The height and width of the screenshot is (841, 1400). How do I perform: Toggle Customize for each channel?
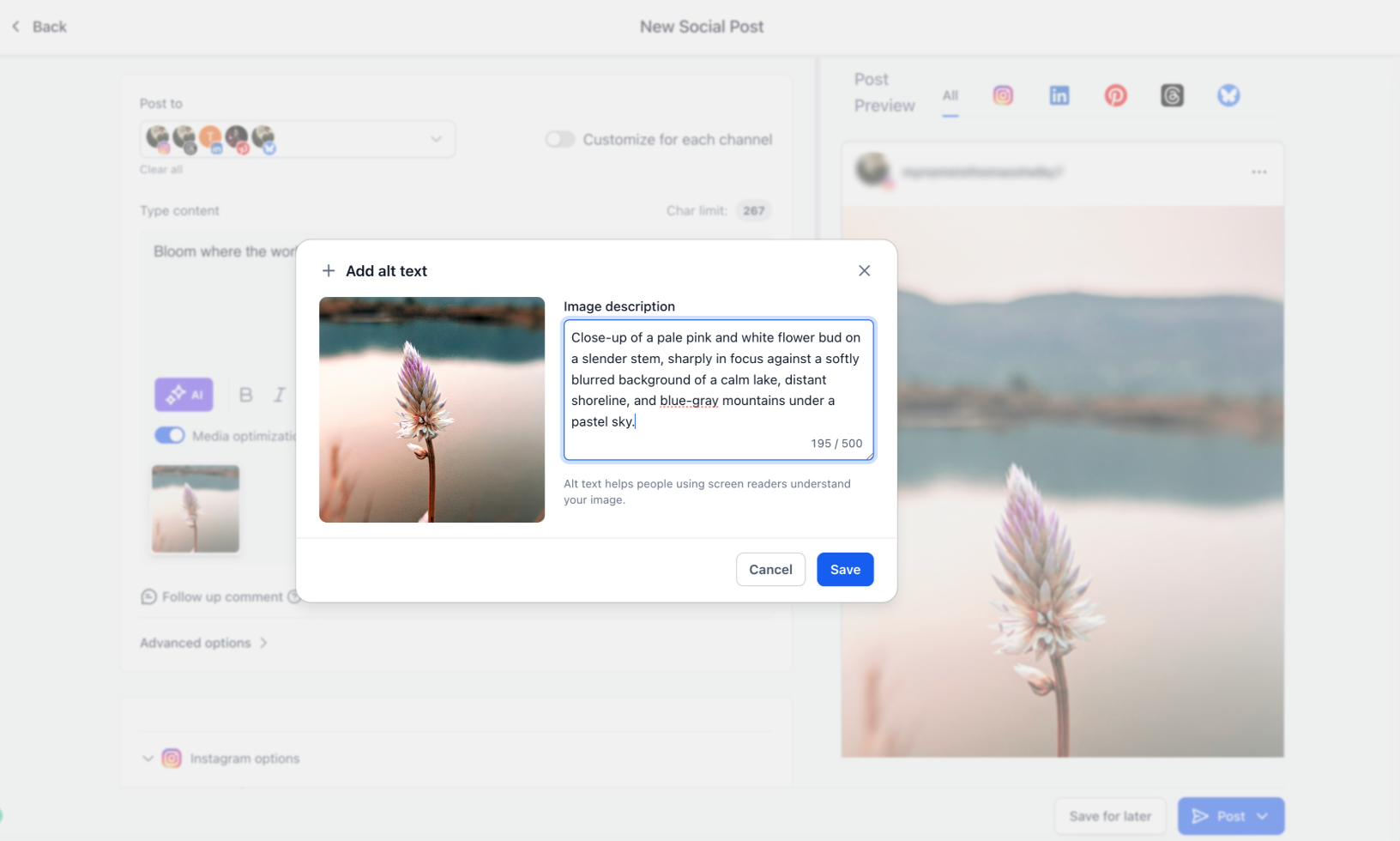click(559, 139)
